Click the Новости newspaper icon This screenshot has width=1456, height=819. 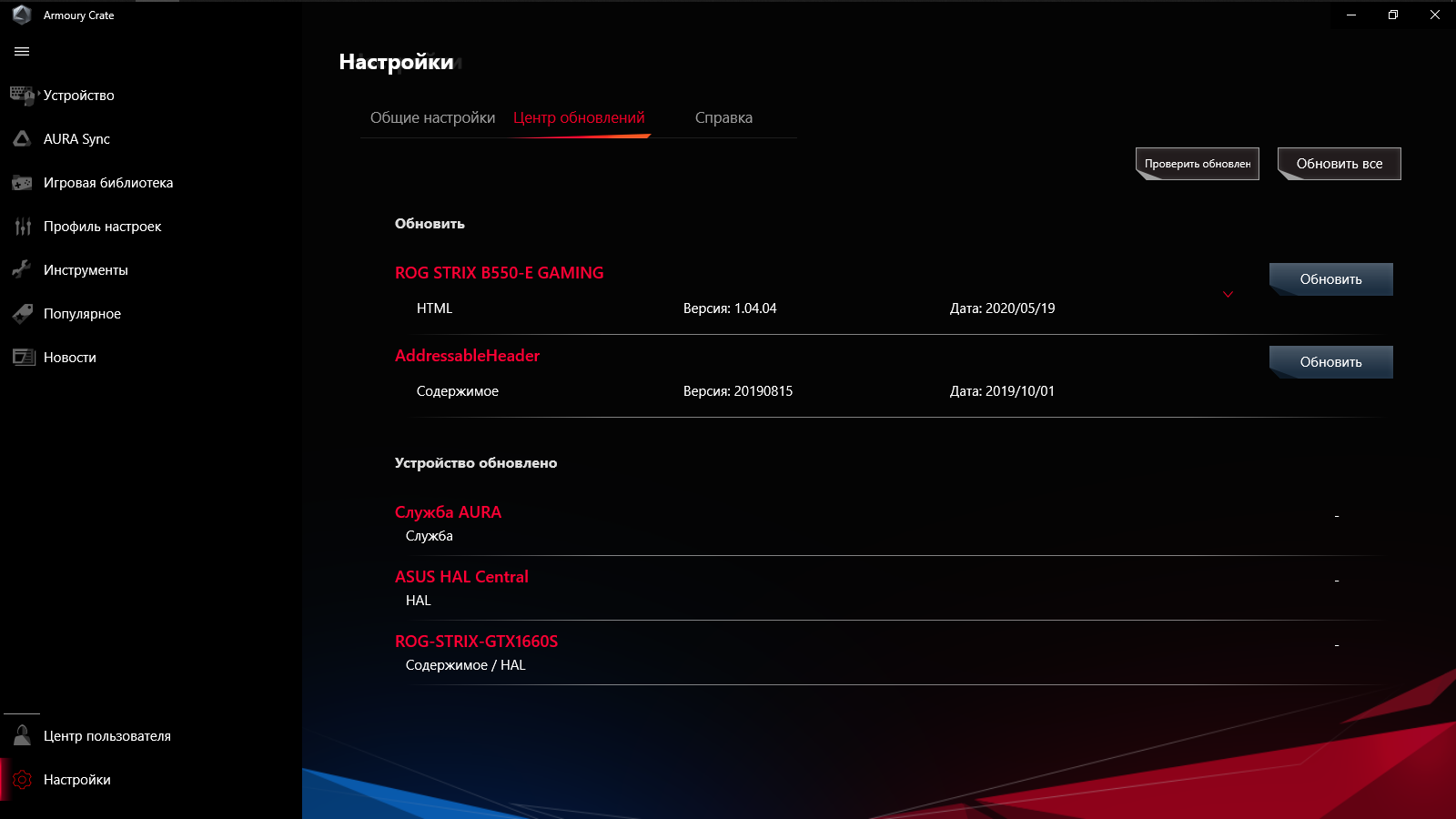(23, 357)
